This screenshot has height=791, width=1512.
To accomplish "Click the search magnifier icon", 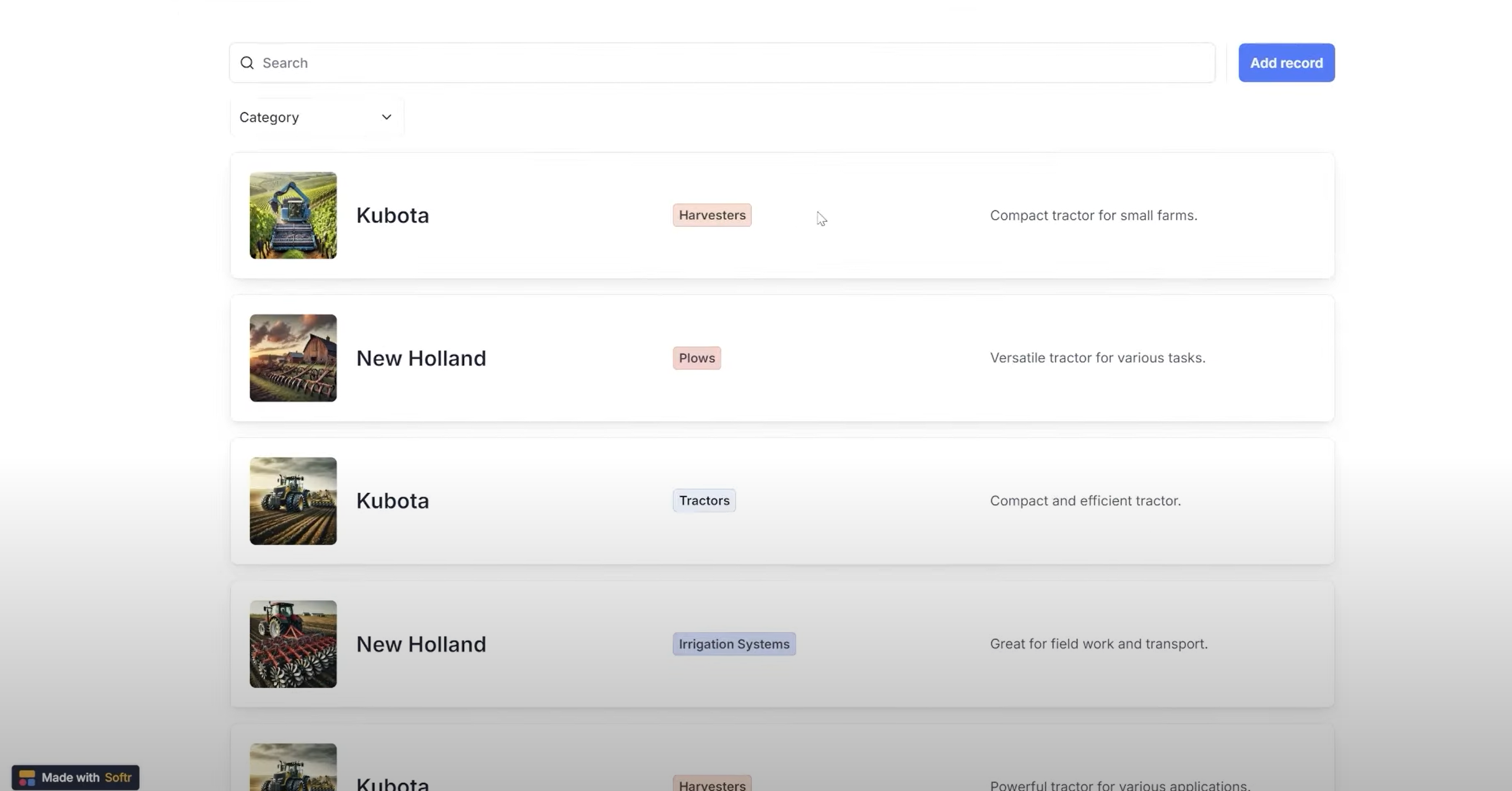I will pos(247,63).
